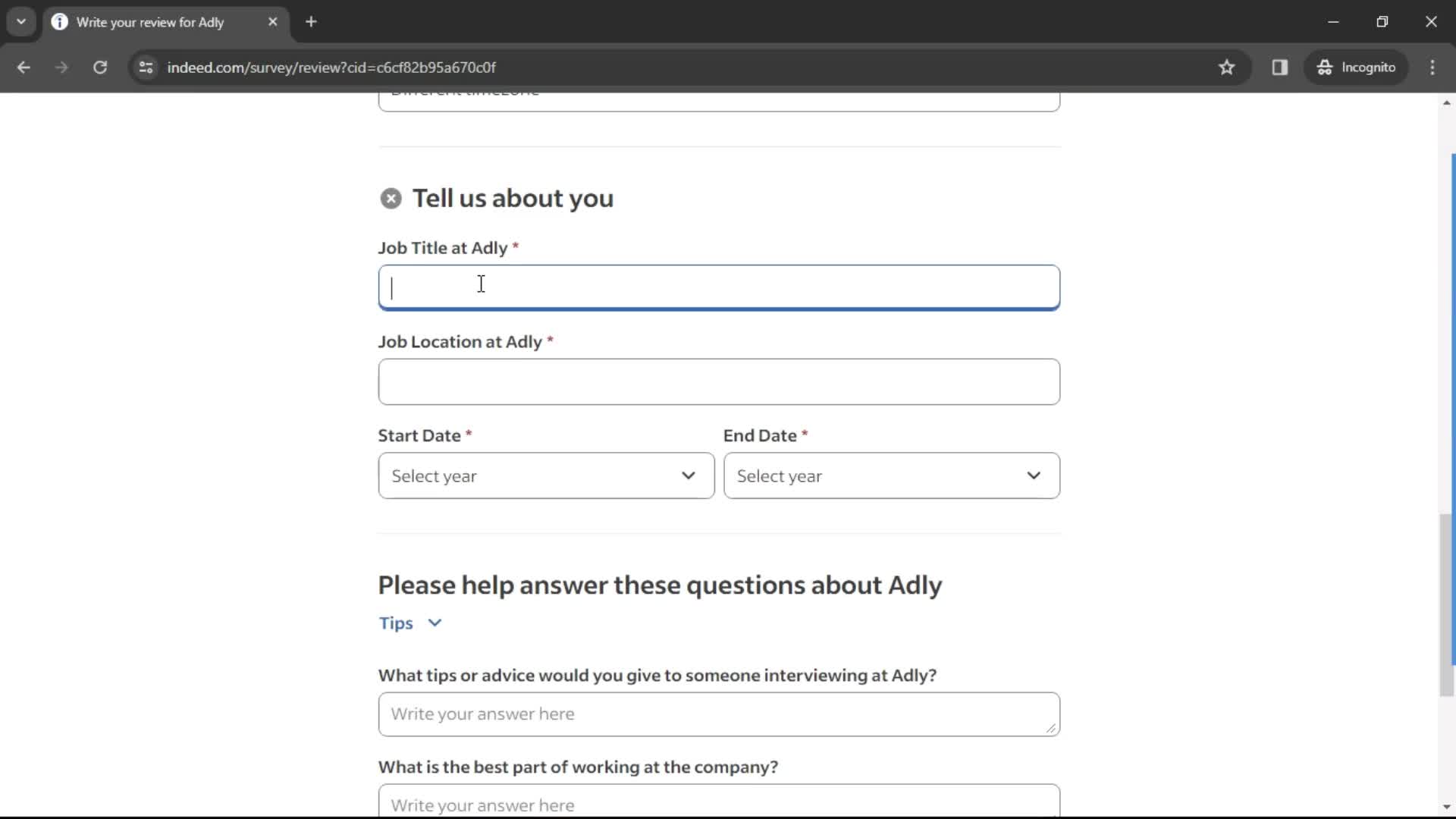Click the page reload/refresh icon
1456x819 pixels.
[x=99, y=67]
